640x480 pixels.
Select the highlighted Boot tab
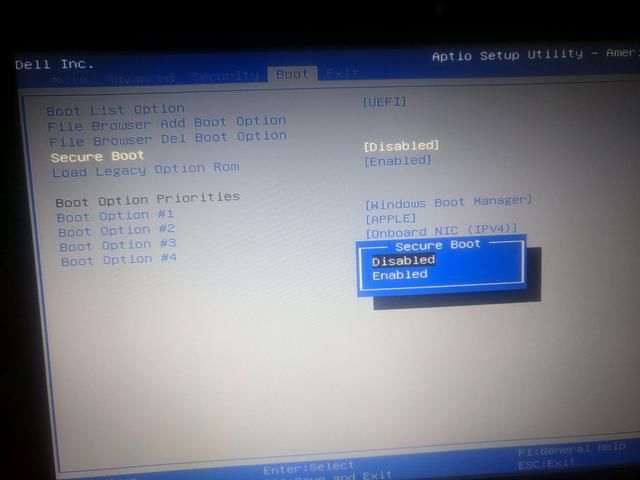point(292,74)
